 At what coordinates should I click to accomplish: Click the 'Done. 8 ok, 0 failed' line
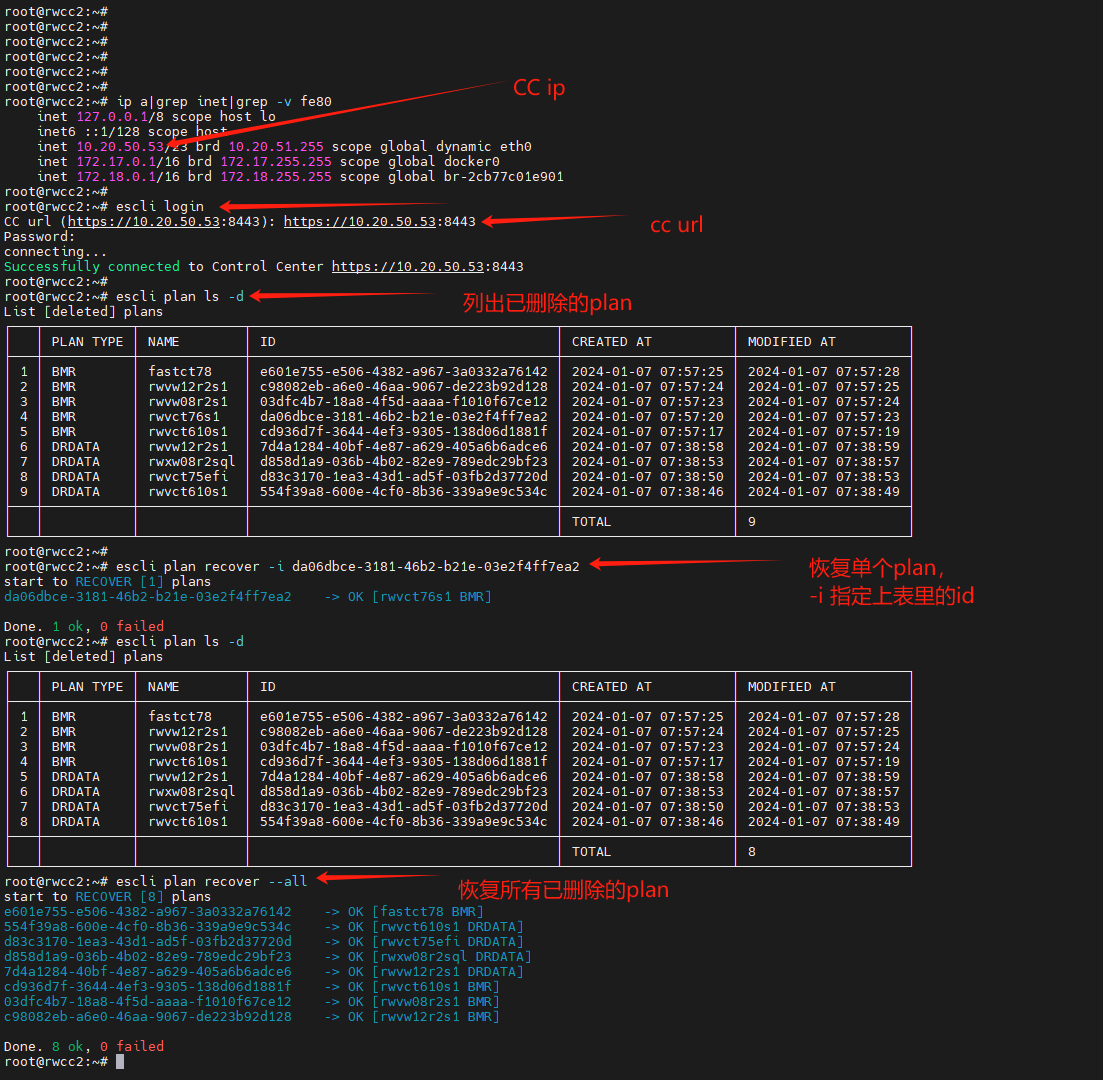pyautogui.click(x=84, y=1046)
